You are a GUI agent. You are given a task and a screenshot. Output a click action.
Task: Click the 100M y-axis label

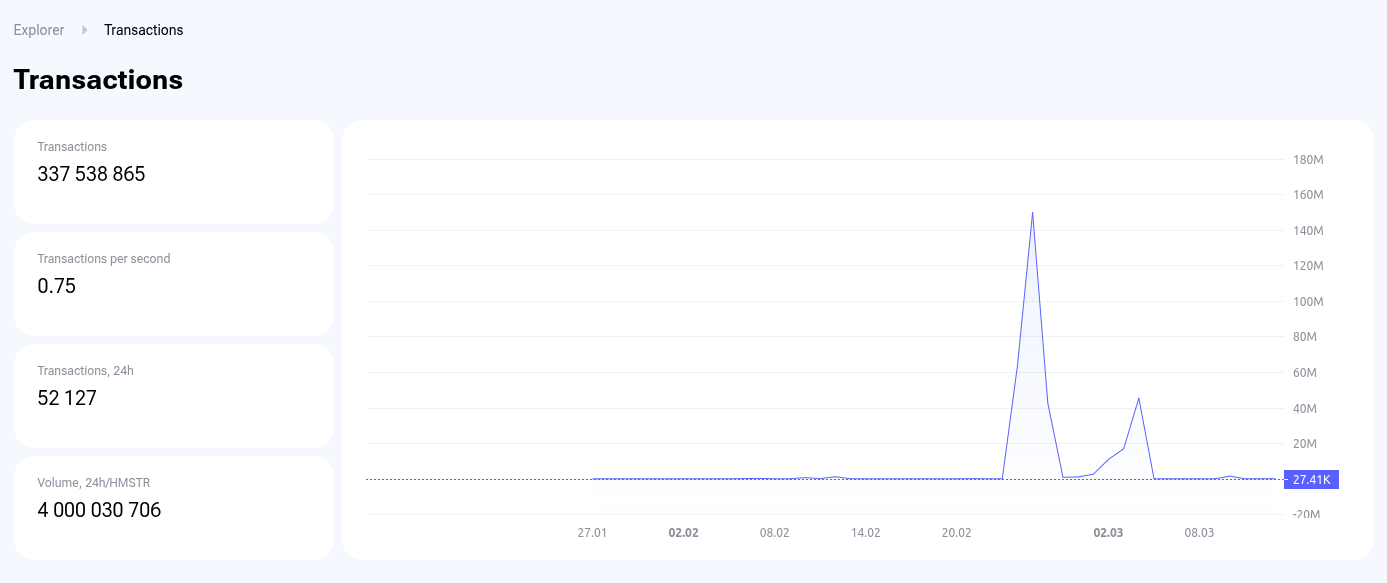click(x=1308, y=302)
